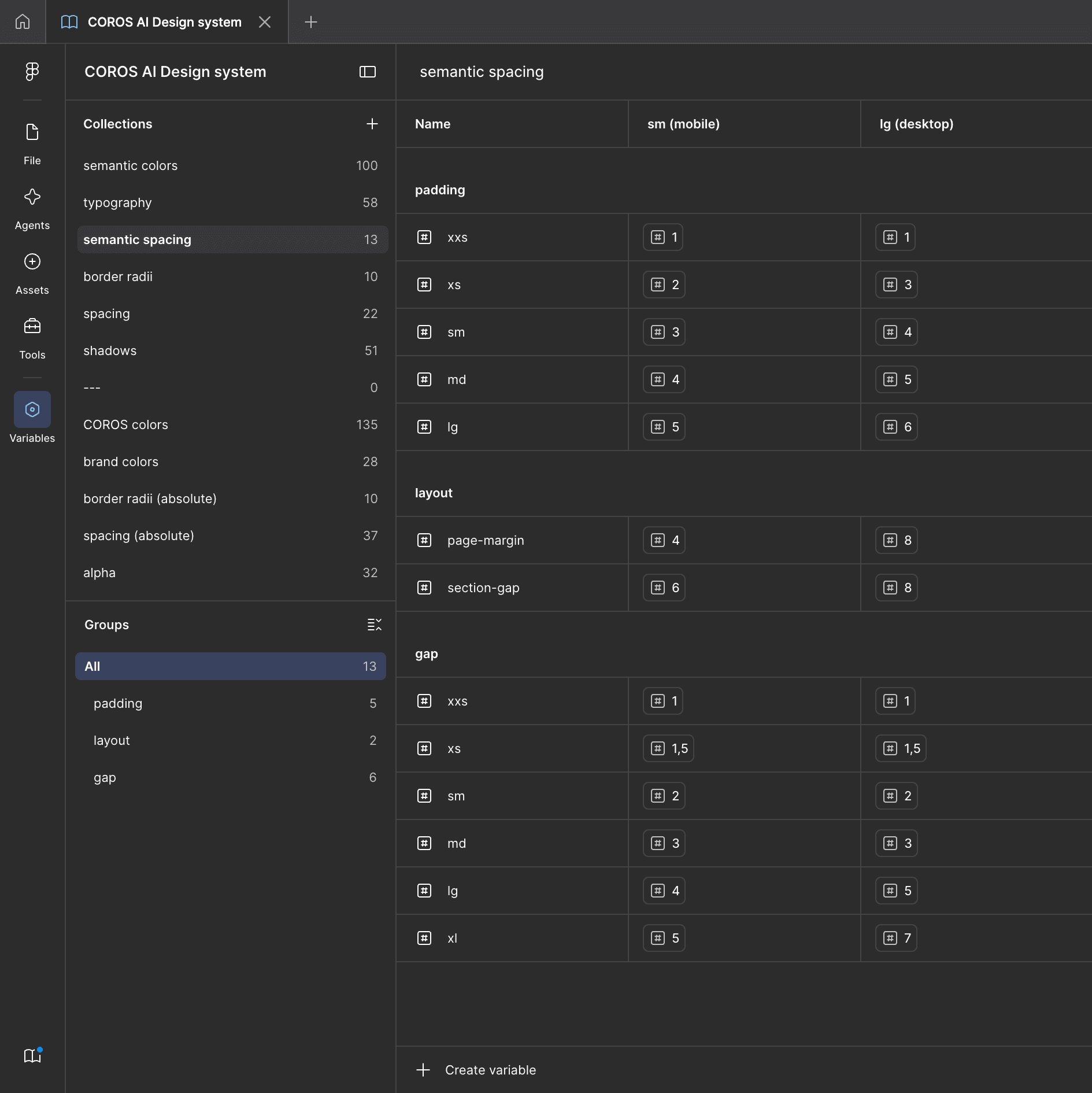Edit gap md mobile value 3
The image size is (1092, 1093).
664,843
